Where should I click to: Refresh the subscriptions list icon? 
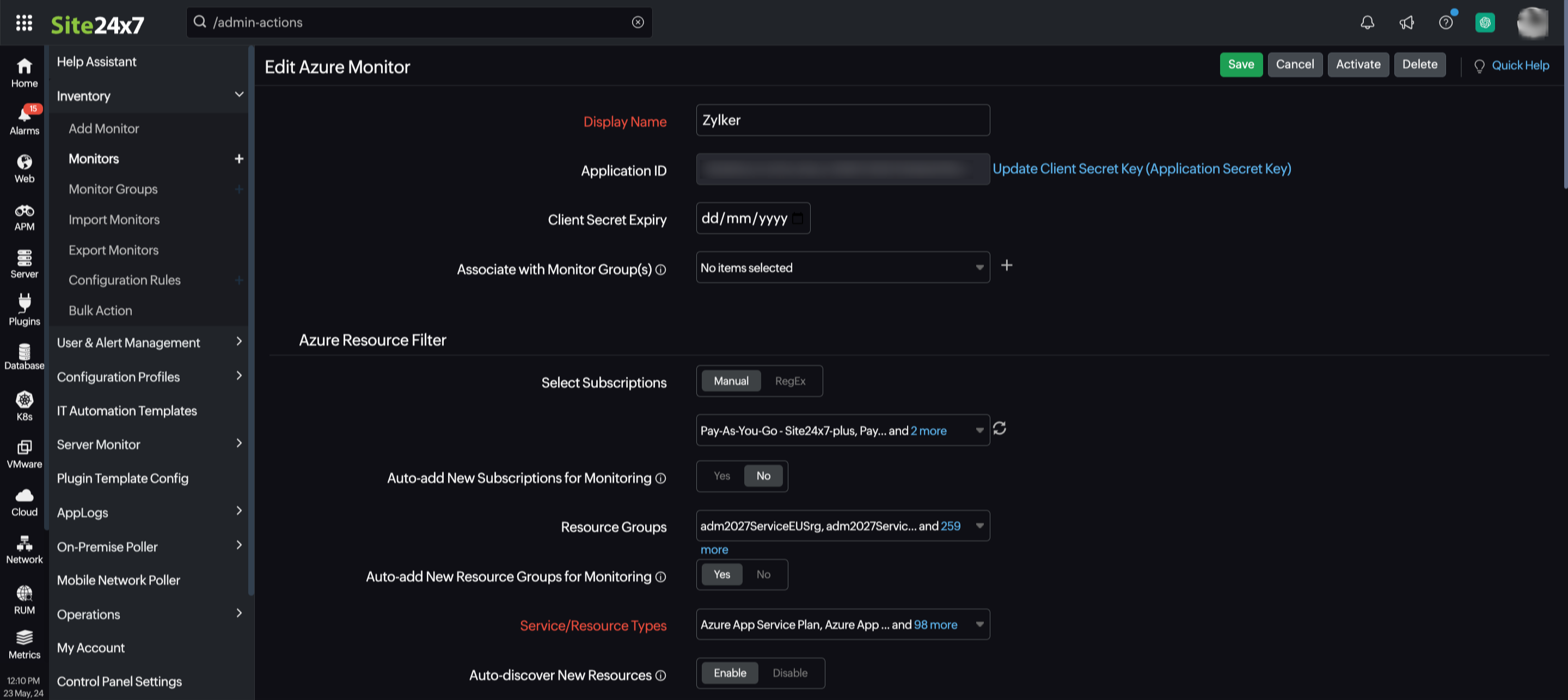[1000, 428]
